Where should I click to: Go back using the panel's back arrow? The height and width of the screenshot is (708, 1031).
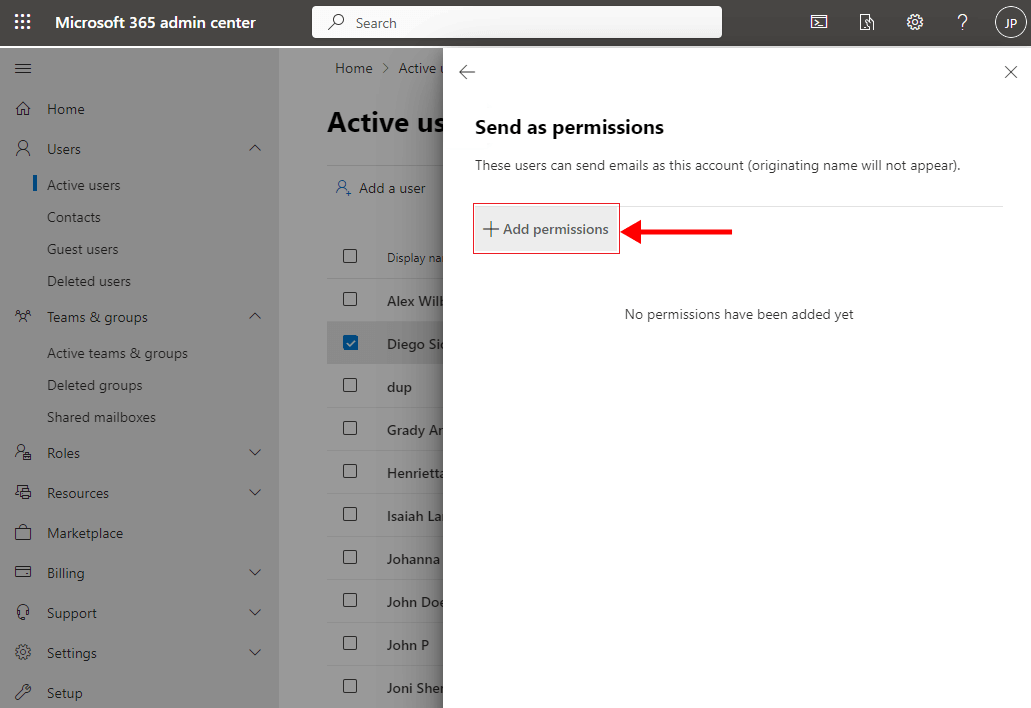click(467, 72)
